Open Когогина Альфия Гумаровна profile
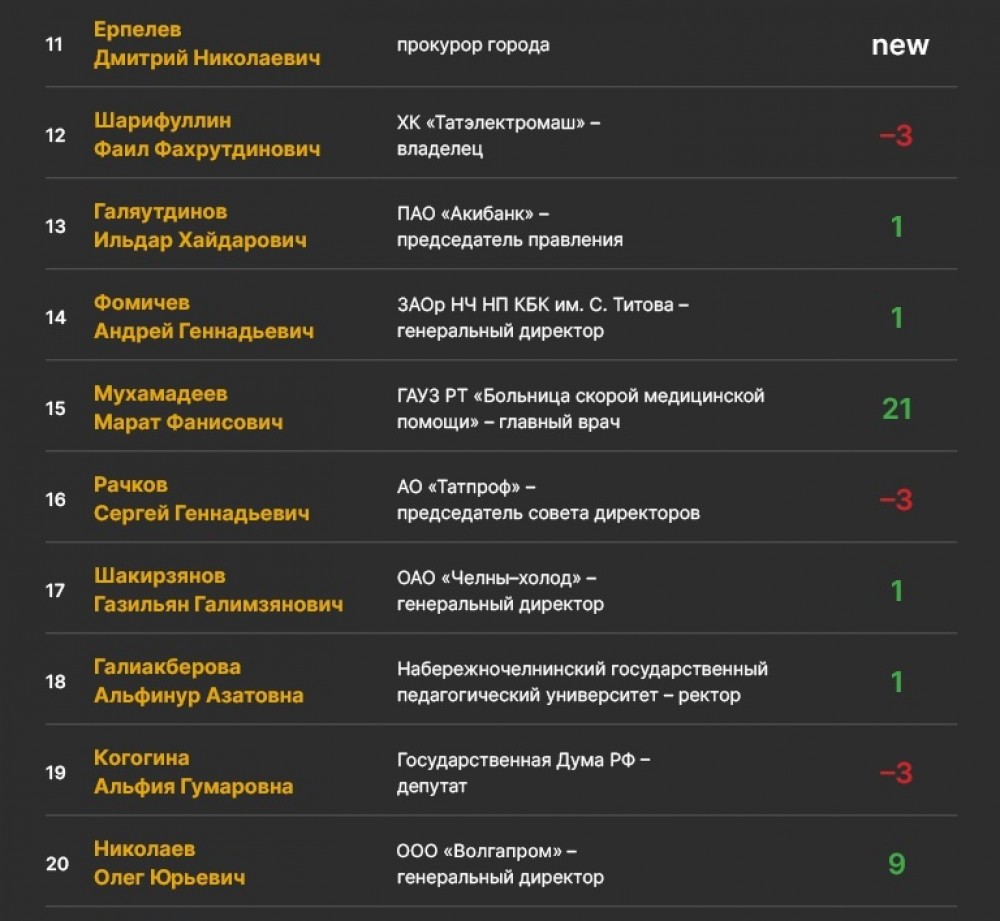This screenshot has width=1000, height=921. click(x=193, y=772)
